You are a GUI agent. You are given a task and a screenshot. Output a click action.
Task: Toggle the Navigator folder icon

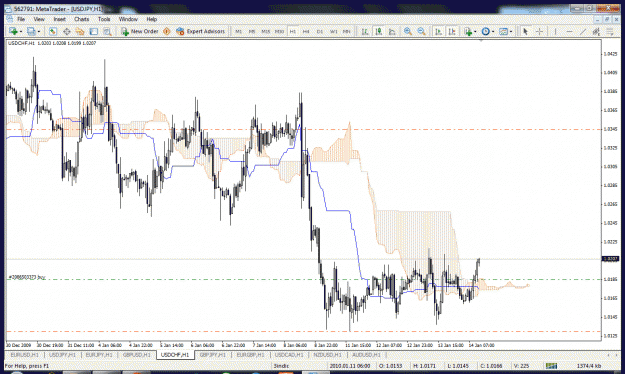(x=80, y=31)
